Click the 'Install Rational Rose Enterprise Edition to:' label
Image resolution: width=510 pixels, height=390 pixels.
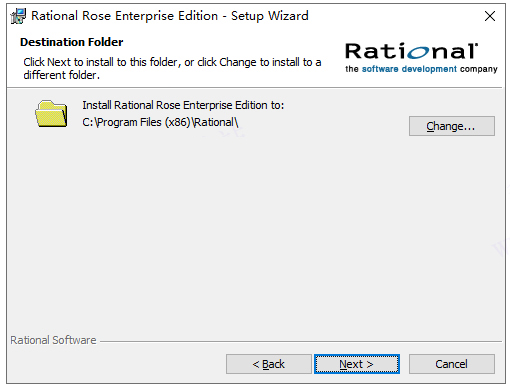point(183,105)
